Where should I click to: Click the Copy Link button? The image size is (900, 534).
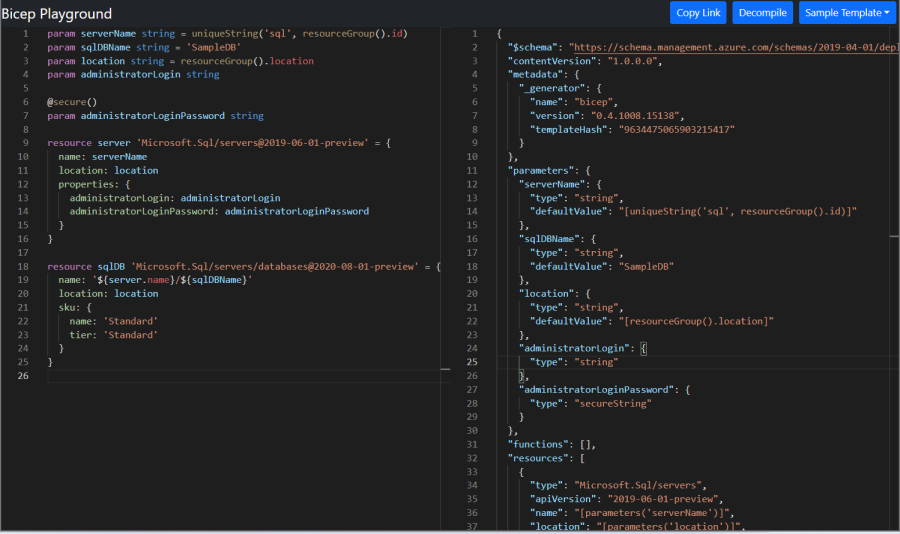coord(698,13)
